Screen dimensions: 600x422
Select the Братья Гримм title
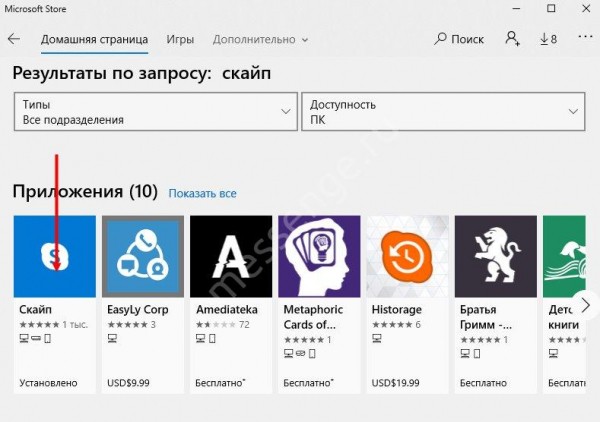[486, 317]
